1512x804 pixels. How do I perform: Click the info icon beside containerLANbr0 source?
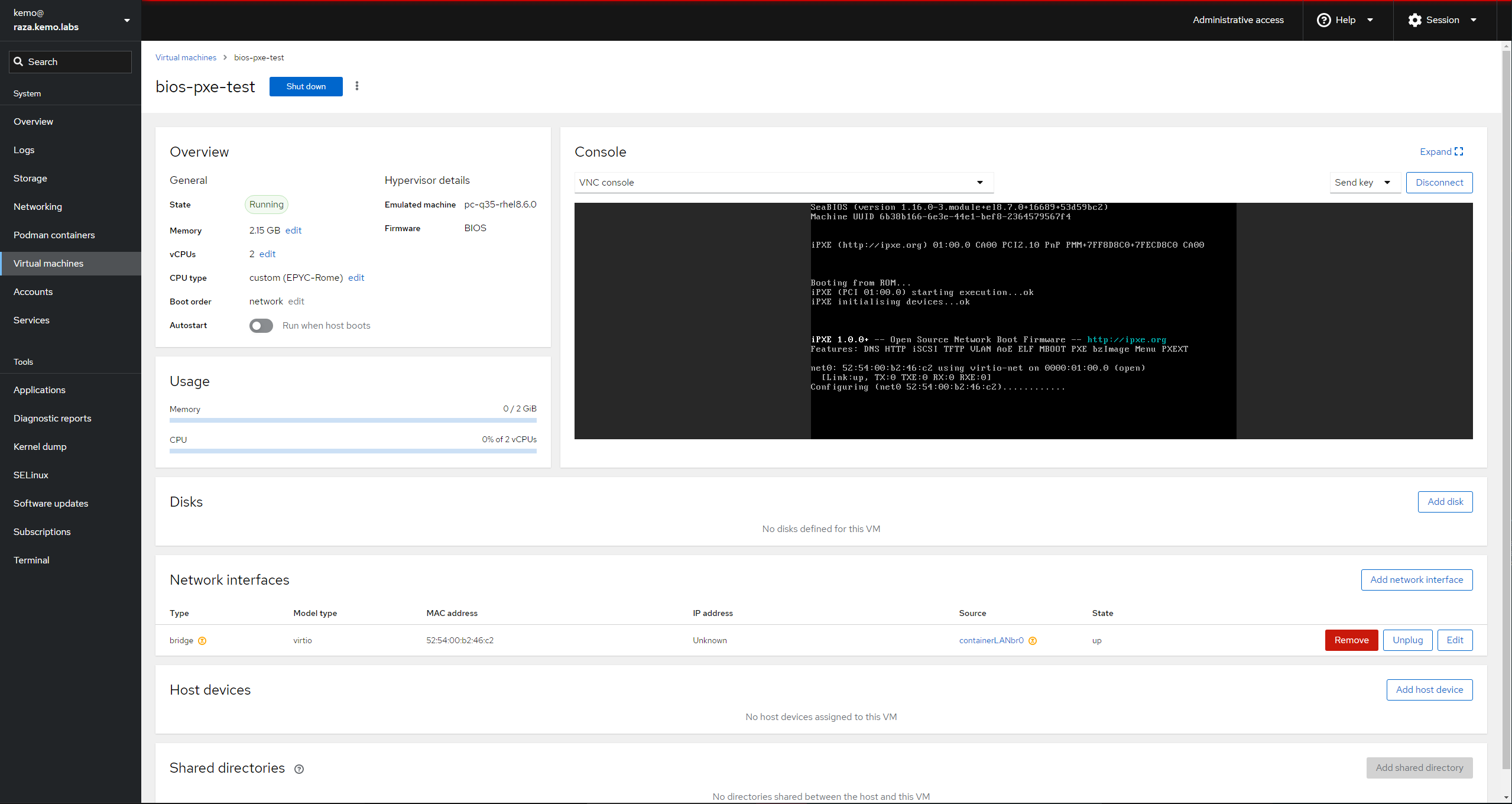(x=1033, y=641)
